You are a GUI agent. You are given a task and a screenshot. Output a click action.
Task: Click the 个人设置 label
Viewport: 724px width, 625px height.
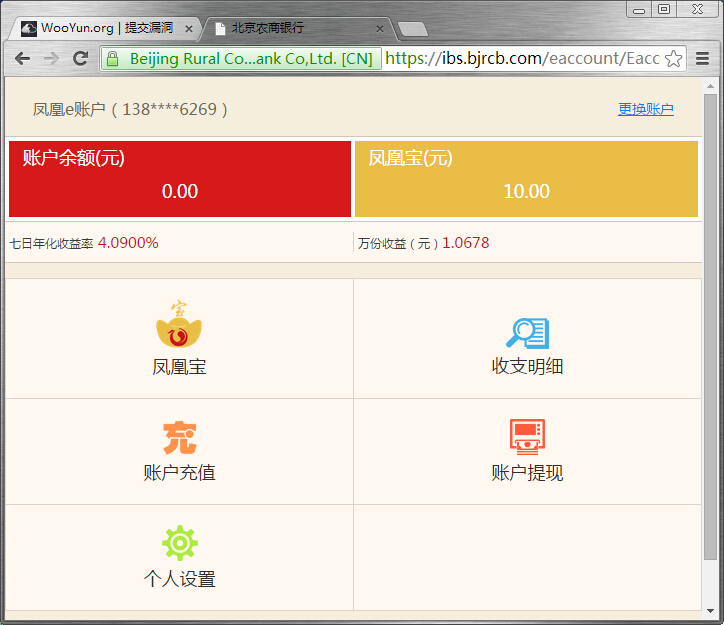tap(180, 579)
